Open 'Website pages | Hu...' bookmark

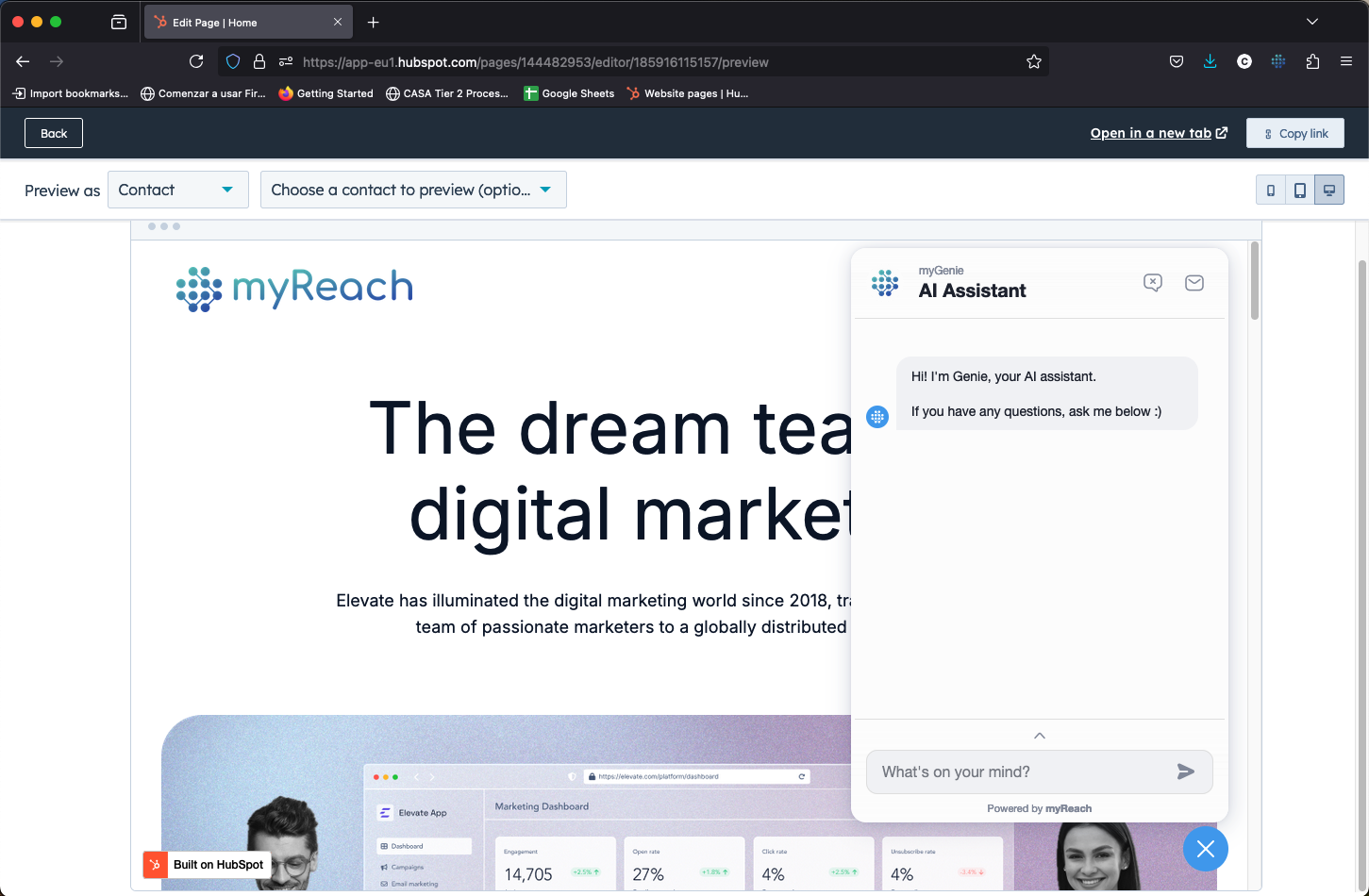click(687, 93)
